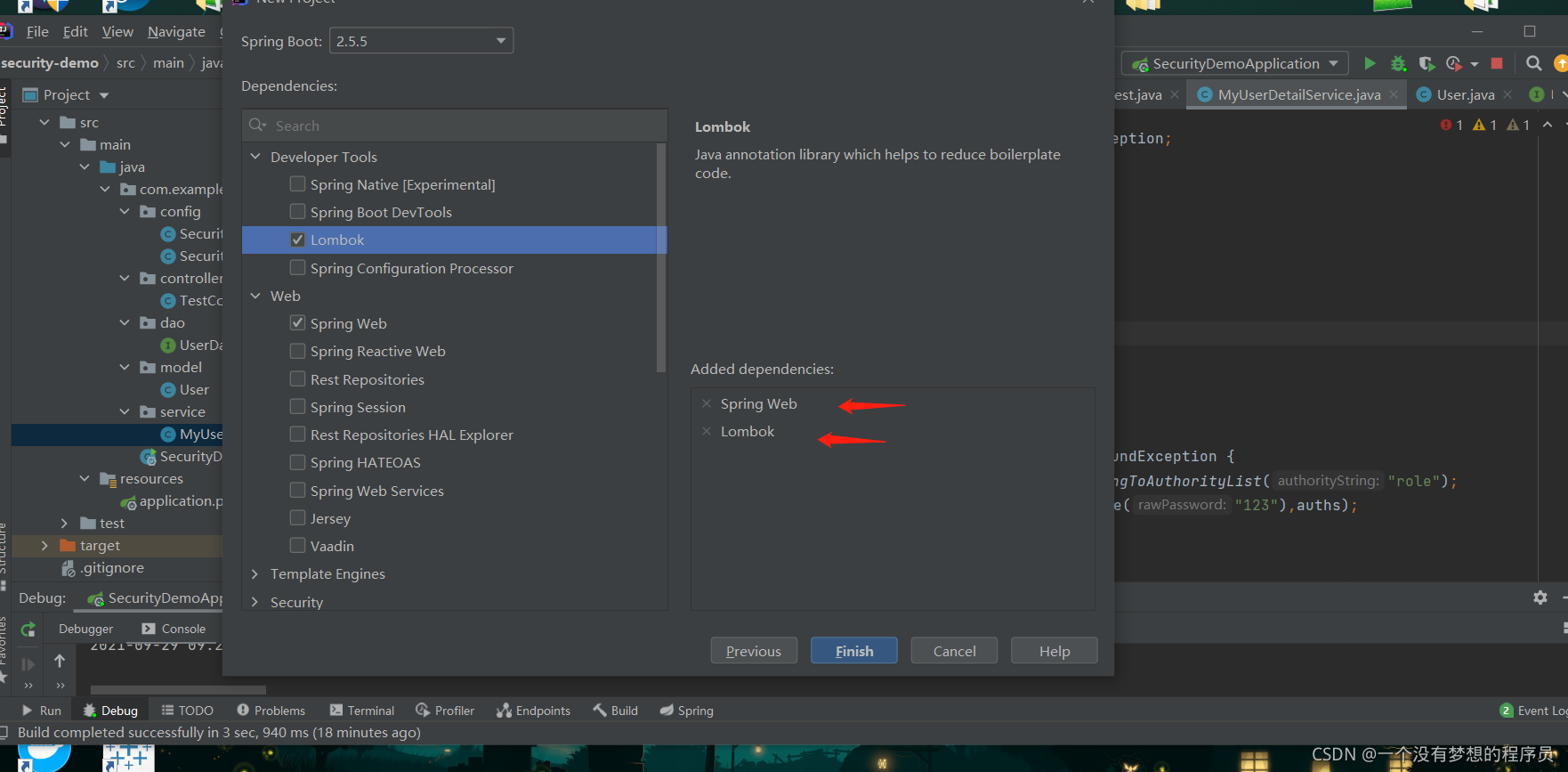
Task: Enable Spring Reactive Web dependency
Action: (x=297, y=351)
